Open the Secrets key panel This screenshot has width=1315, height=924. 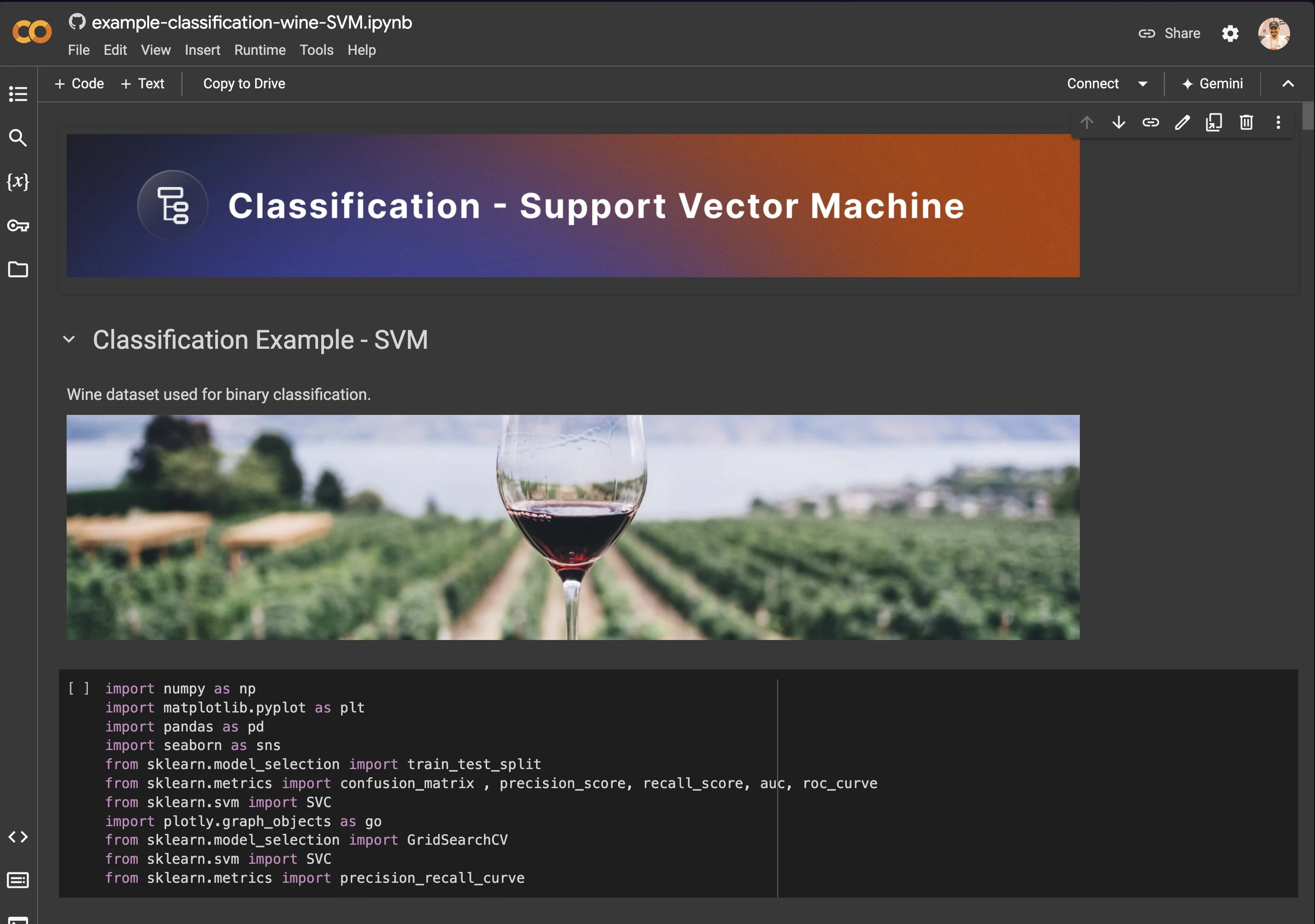tap(18, 226)
